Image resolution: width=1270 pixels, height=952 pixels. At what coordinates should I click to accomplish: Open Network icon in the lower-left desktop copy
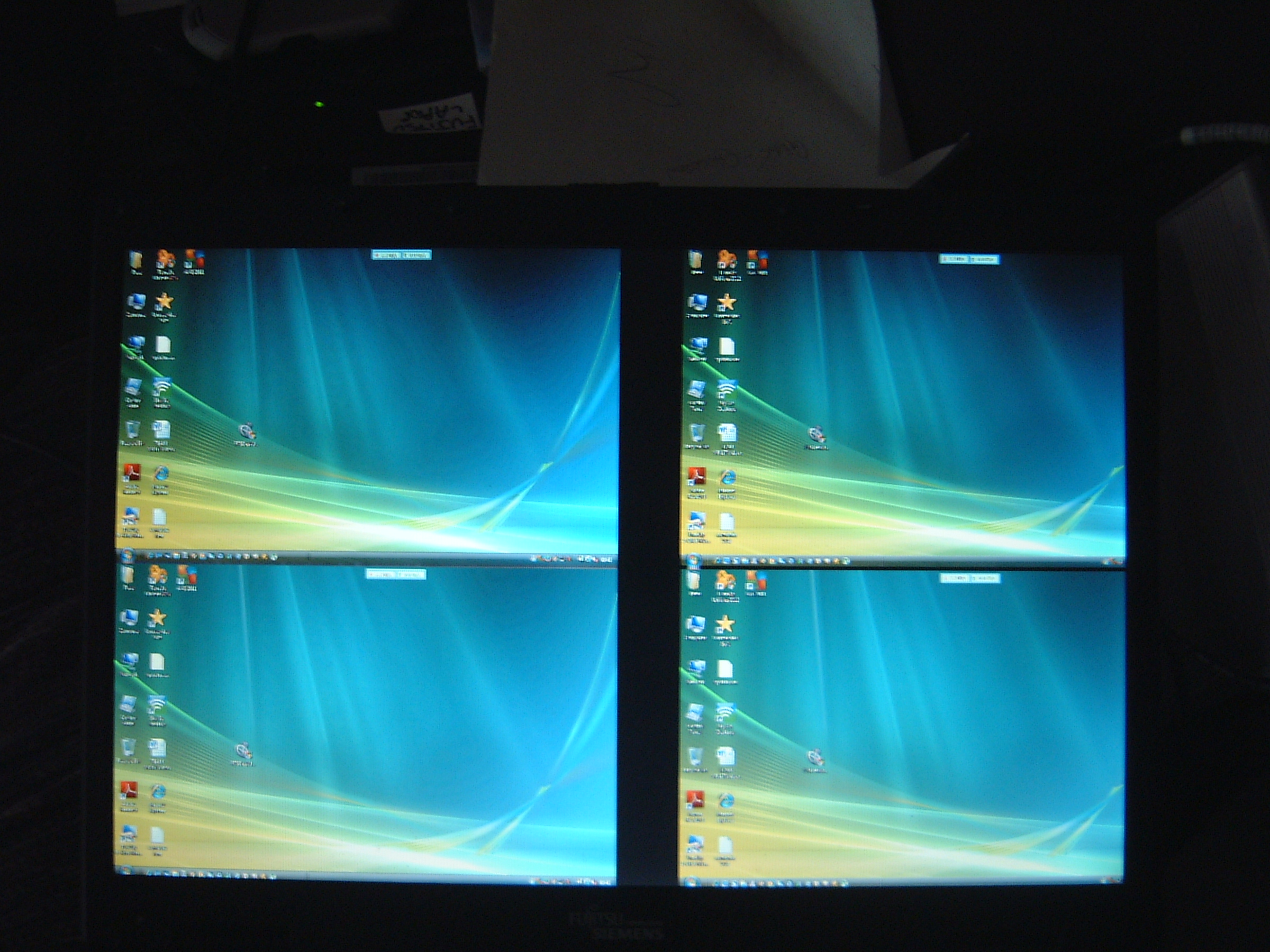[129, 661]
